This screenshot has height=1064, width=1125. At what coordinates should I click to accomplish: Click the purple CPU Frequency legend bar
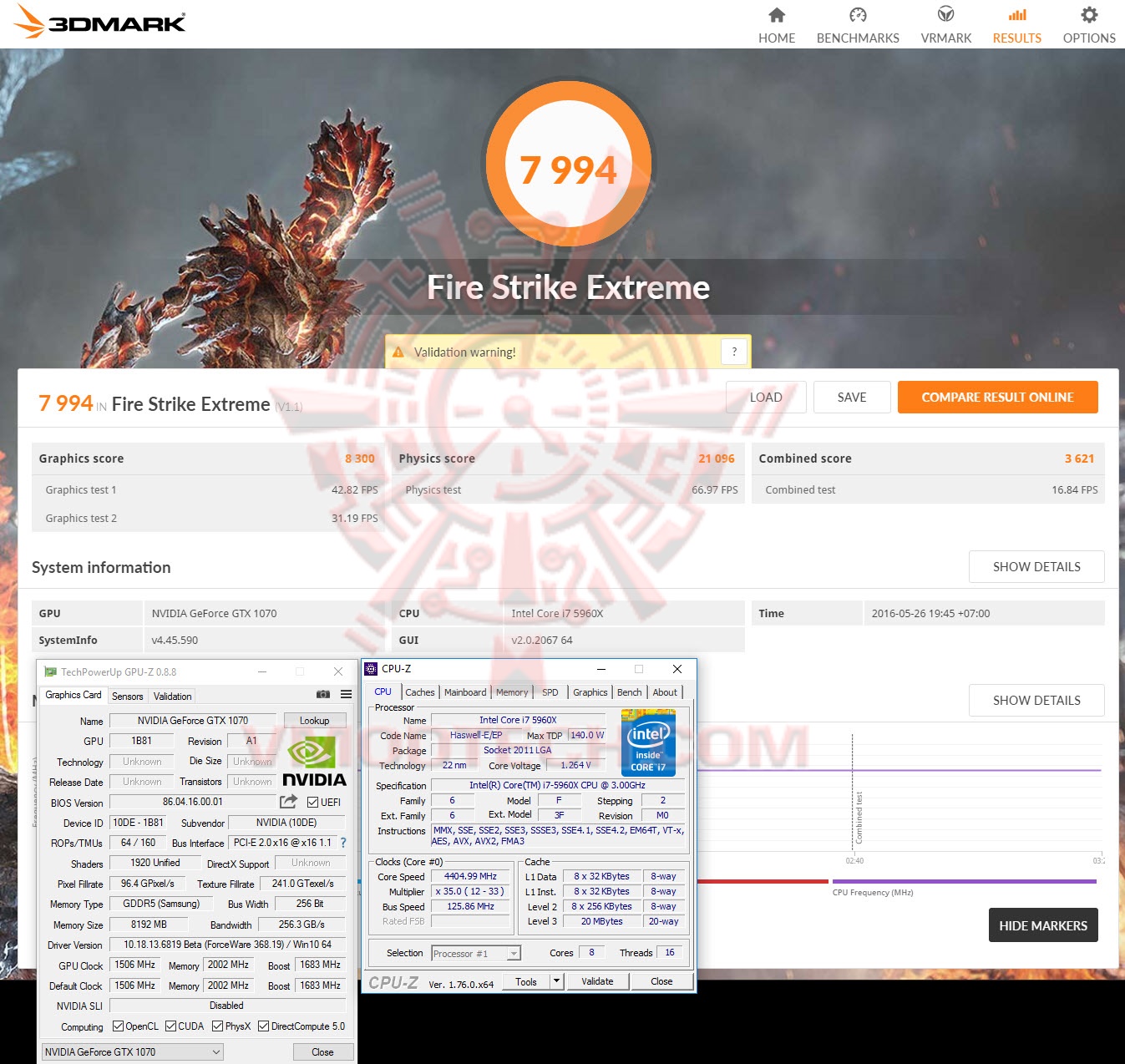coord(964,881)
